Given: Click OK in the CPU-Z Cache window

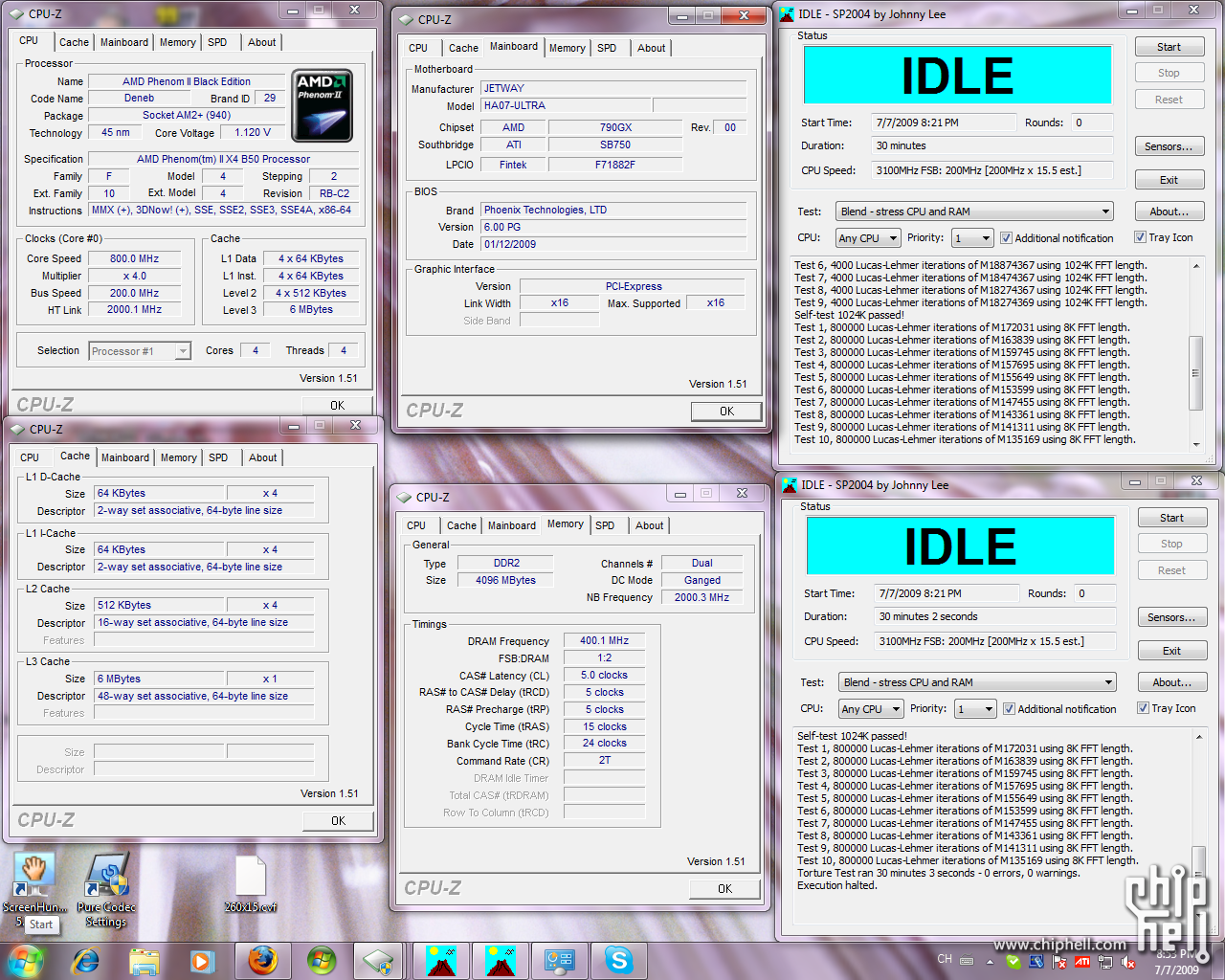Looking at the screenshot, I should pyautogui.click(x=338, y=821).
